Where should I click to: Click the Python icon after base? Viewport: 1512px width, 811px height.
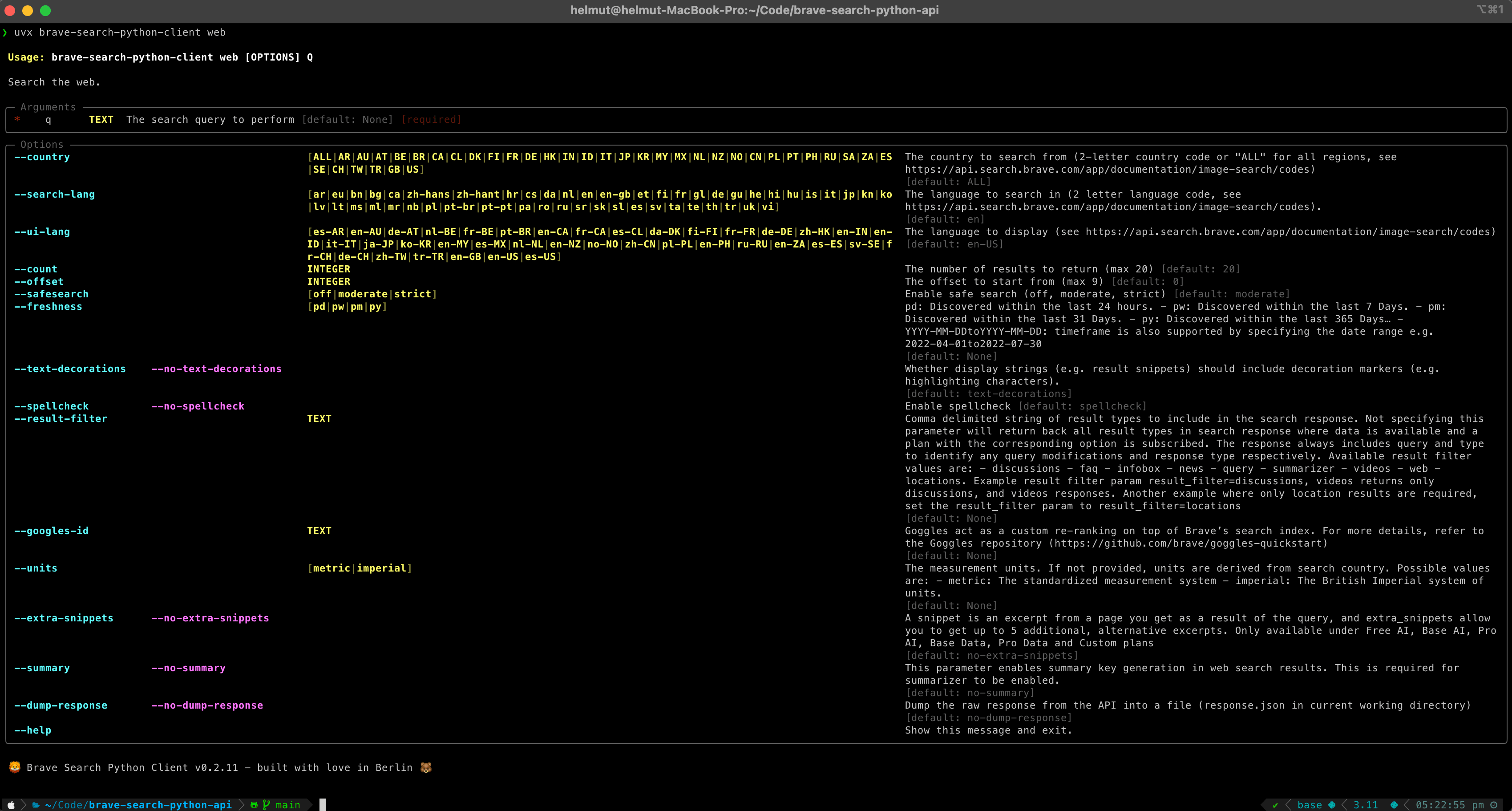pyautogui.click(x=1332, y=804)
